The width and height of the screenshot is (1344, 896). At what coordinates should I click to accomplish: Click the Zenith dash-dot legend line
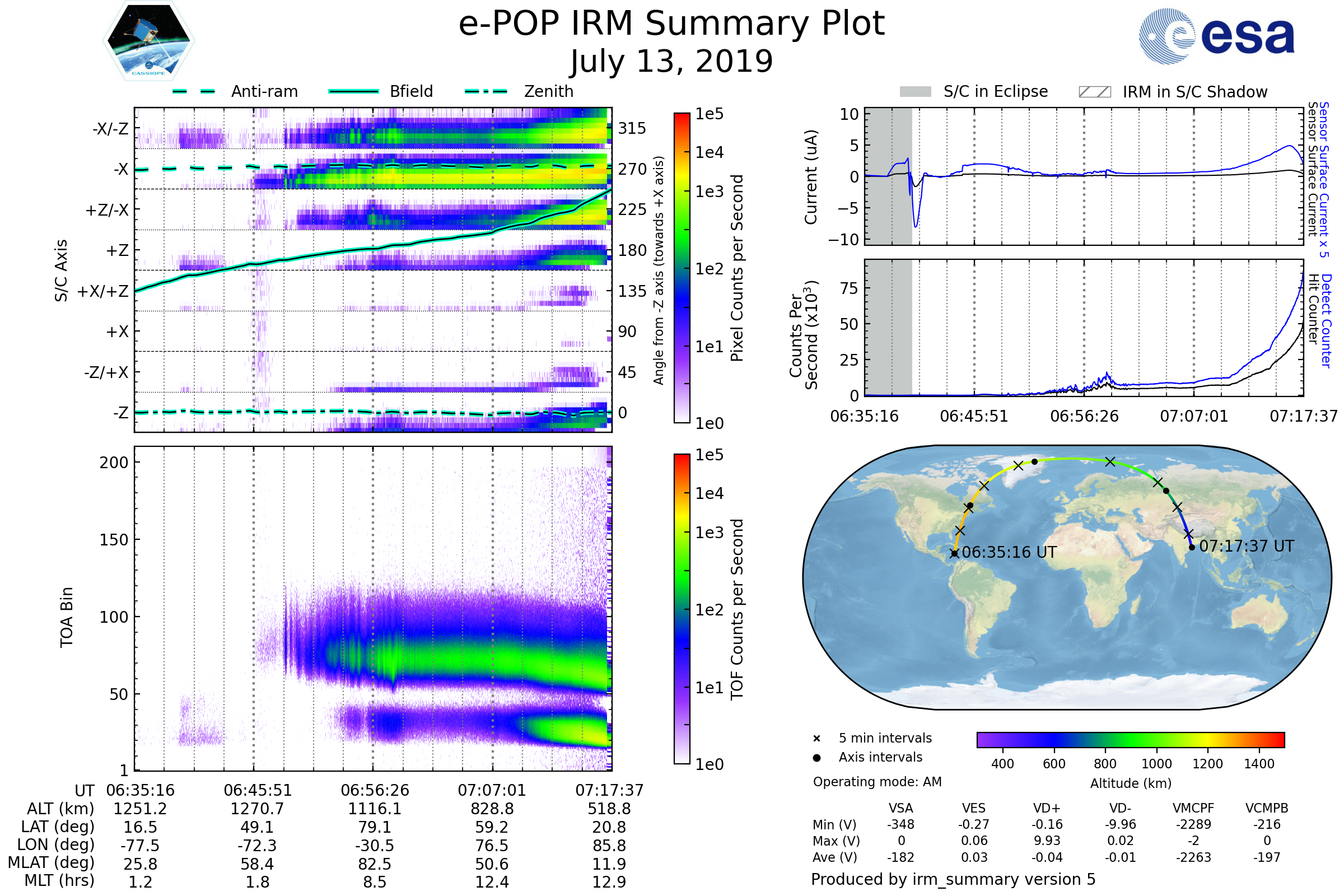(486, 91)
